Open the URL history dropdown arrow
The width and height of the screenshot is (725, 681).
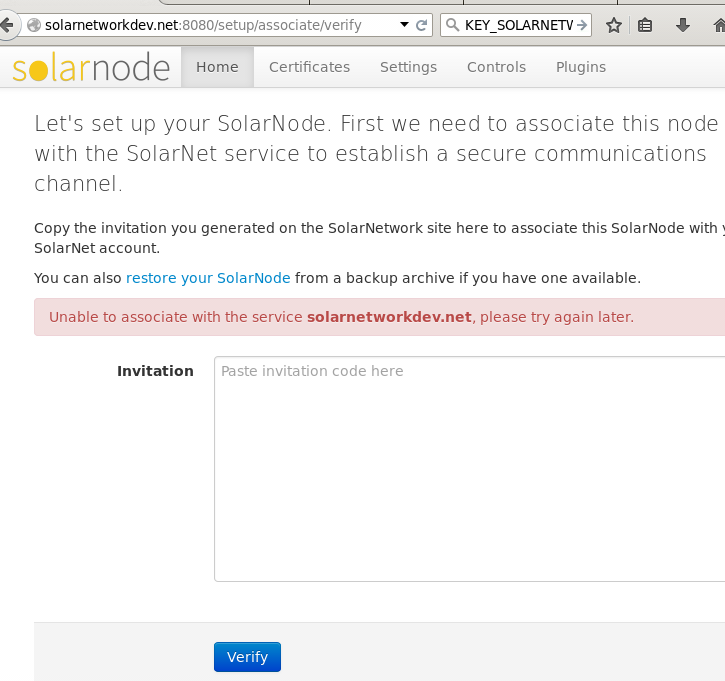pyautogui.click(x=404, y=25)
